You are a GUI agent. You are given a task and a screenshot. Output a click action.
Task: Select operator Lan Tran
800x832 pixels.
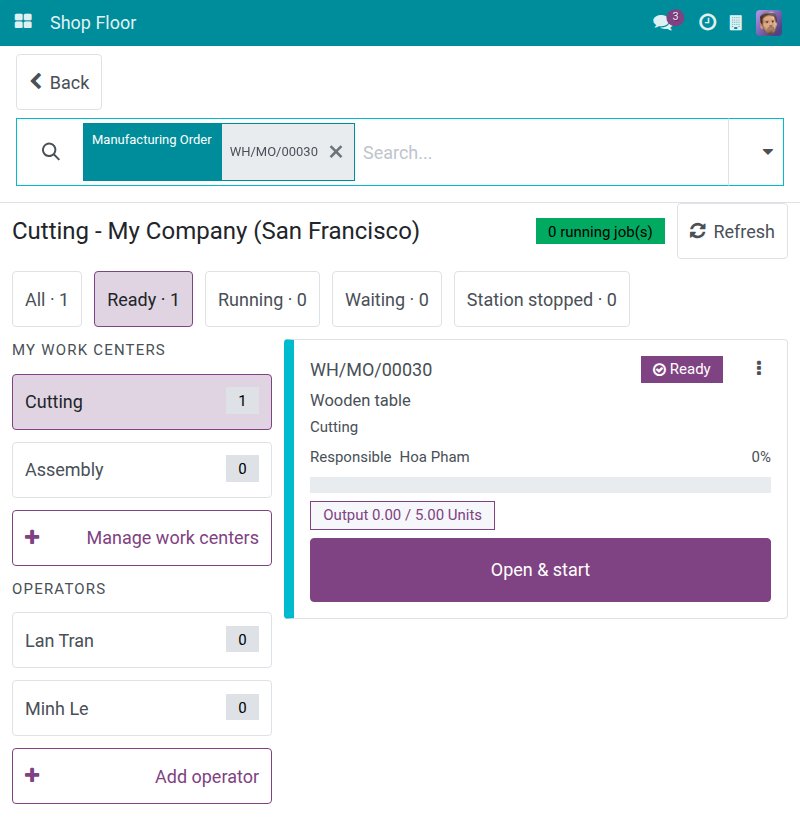[142, 640]
